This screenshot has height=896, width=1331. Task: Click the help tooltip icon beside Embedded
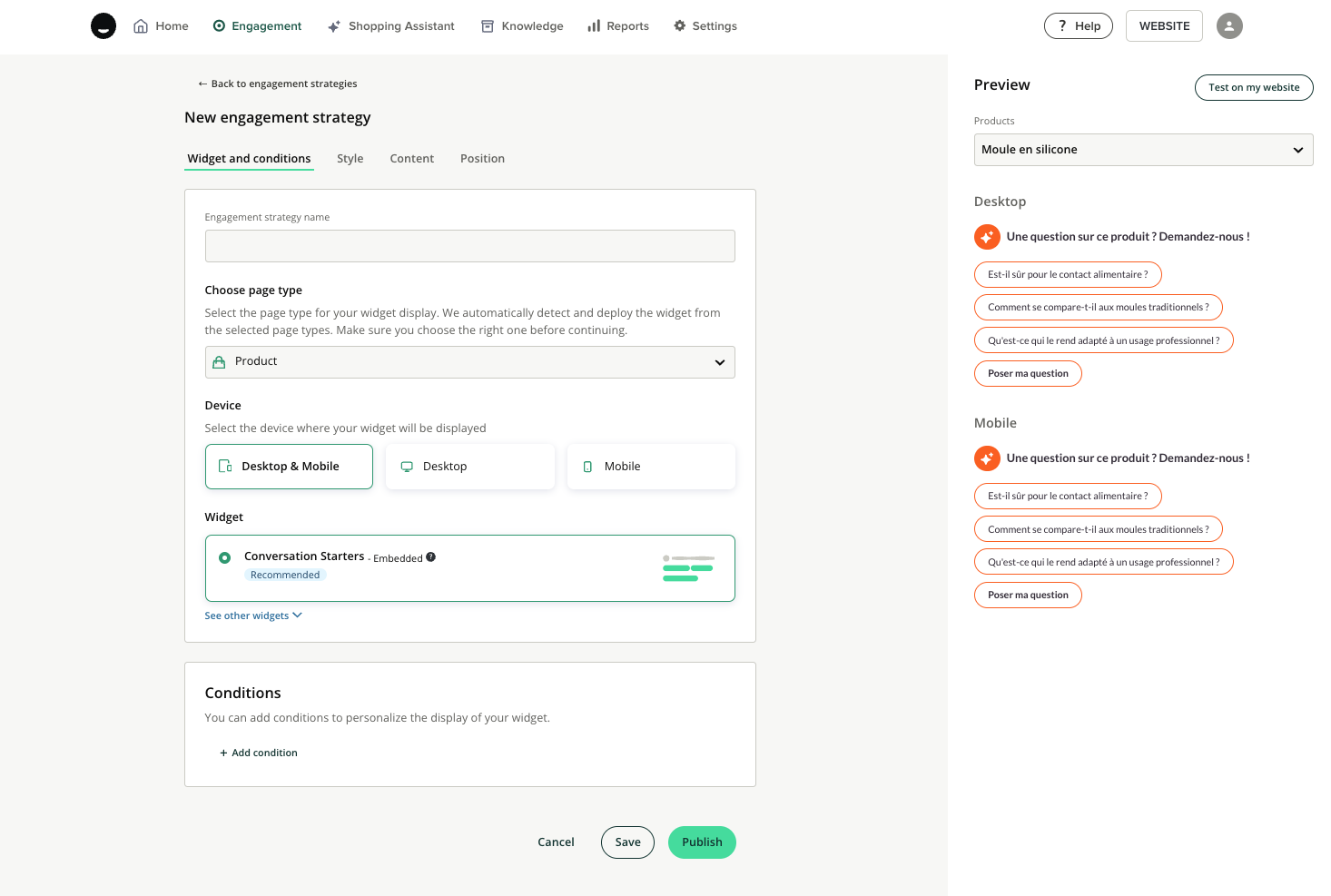pos(431,557)
